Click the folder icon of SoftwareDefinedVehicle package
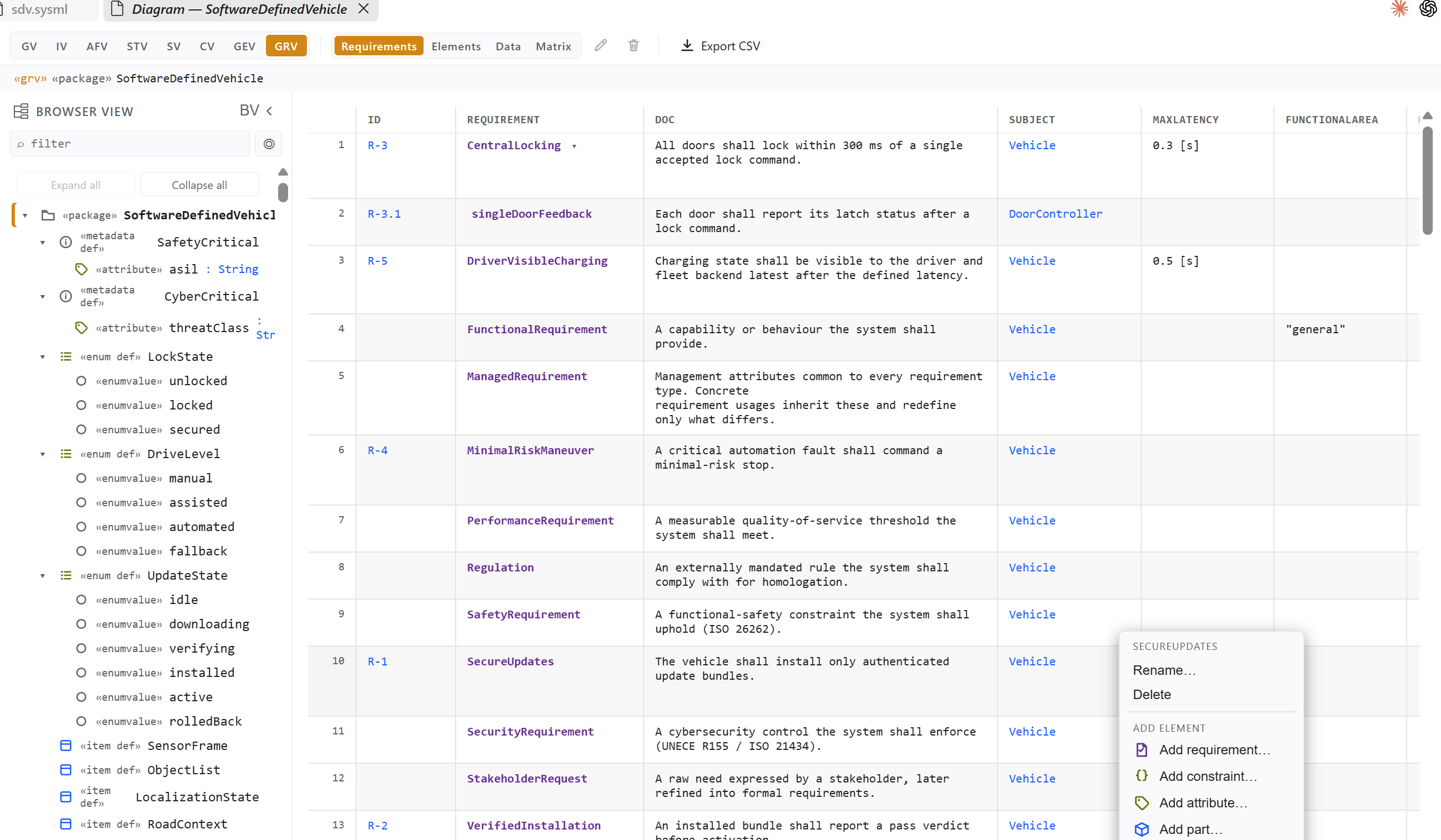Viewport: 1441px width, 840px height. pos(48,216)
